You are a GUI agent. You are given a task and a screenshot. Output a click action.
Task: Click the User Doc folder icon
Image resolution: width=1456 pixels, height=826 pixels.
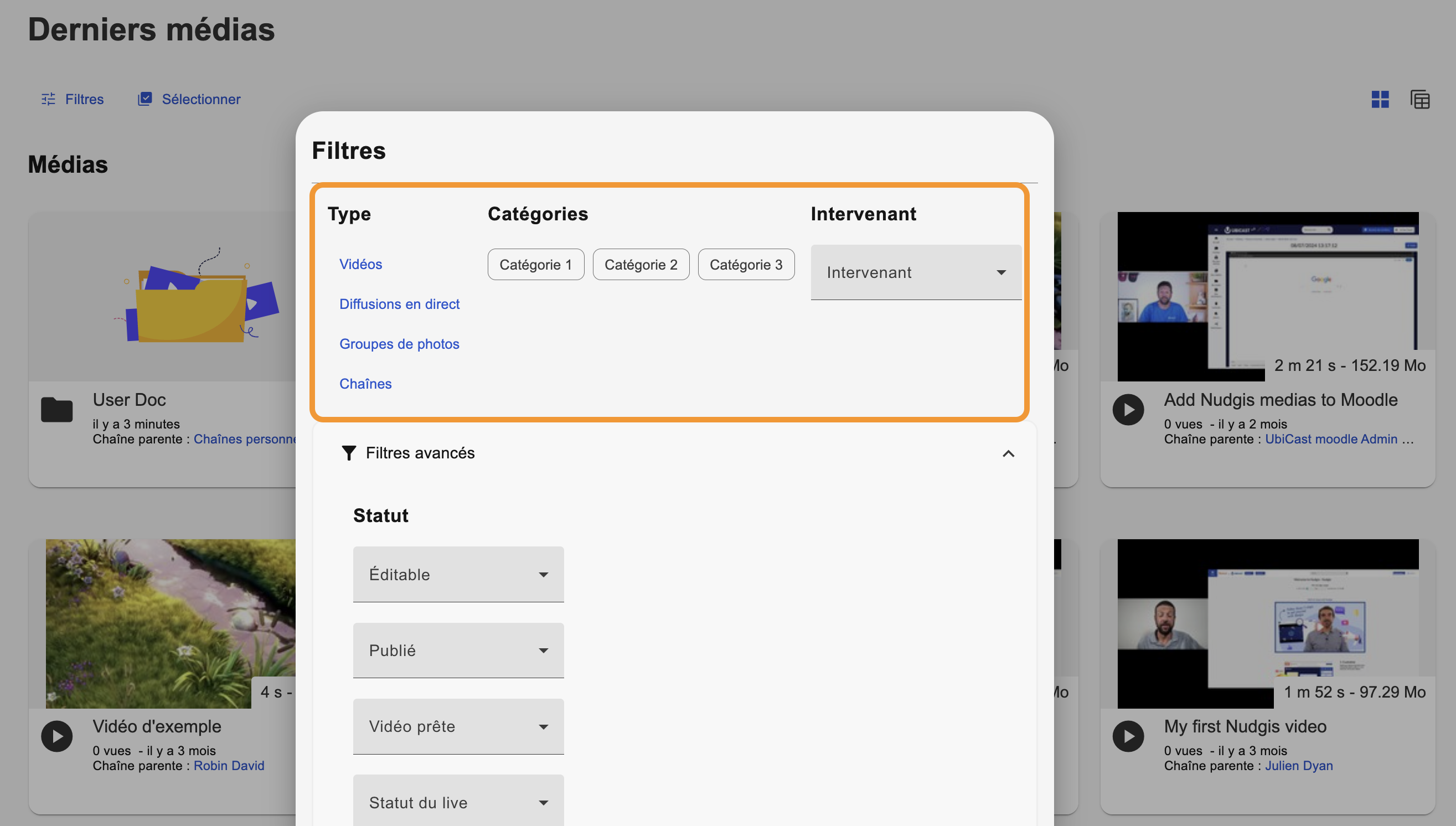56,410
